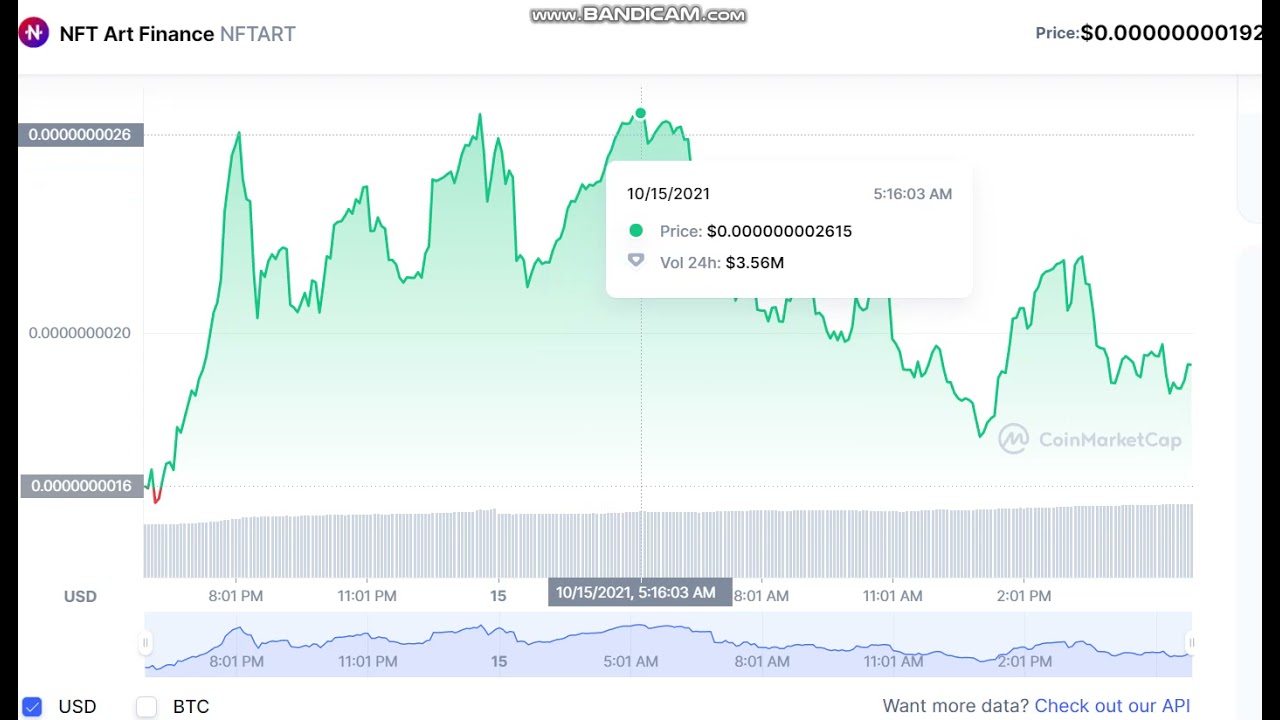
Task: Click the USD axis unit label
Action: click(x=80, y=596)
